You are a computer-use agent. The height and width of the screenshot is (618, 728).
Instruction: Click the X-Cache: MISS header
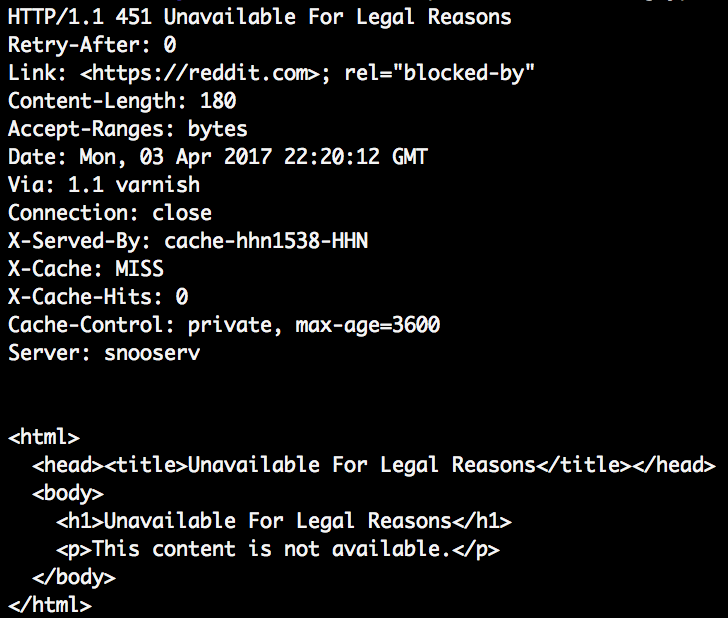pos(86,269)
